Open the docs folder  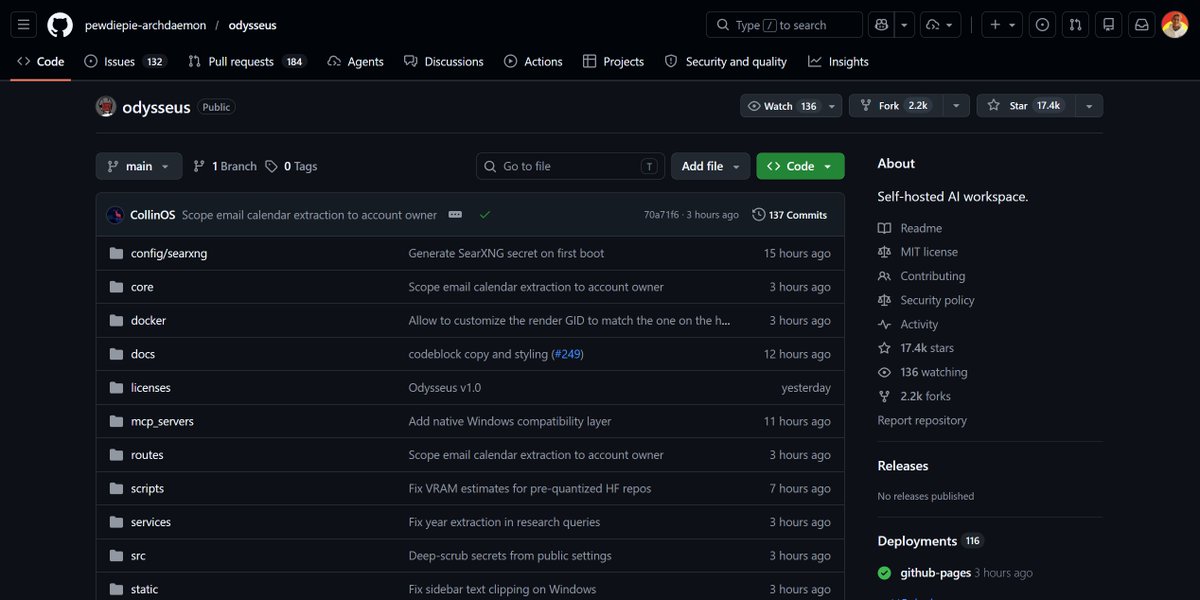(143, 354)
